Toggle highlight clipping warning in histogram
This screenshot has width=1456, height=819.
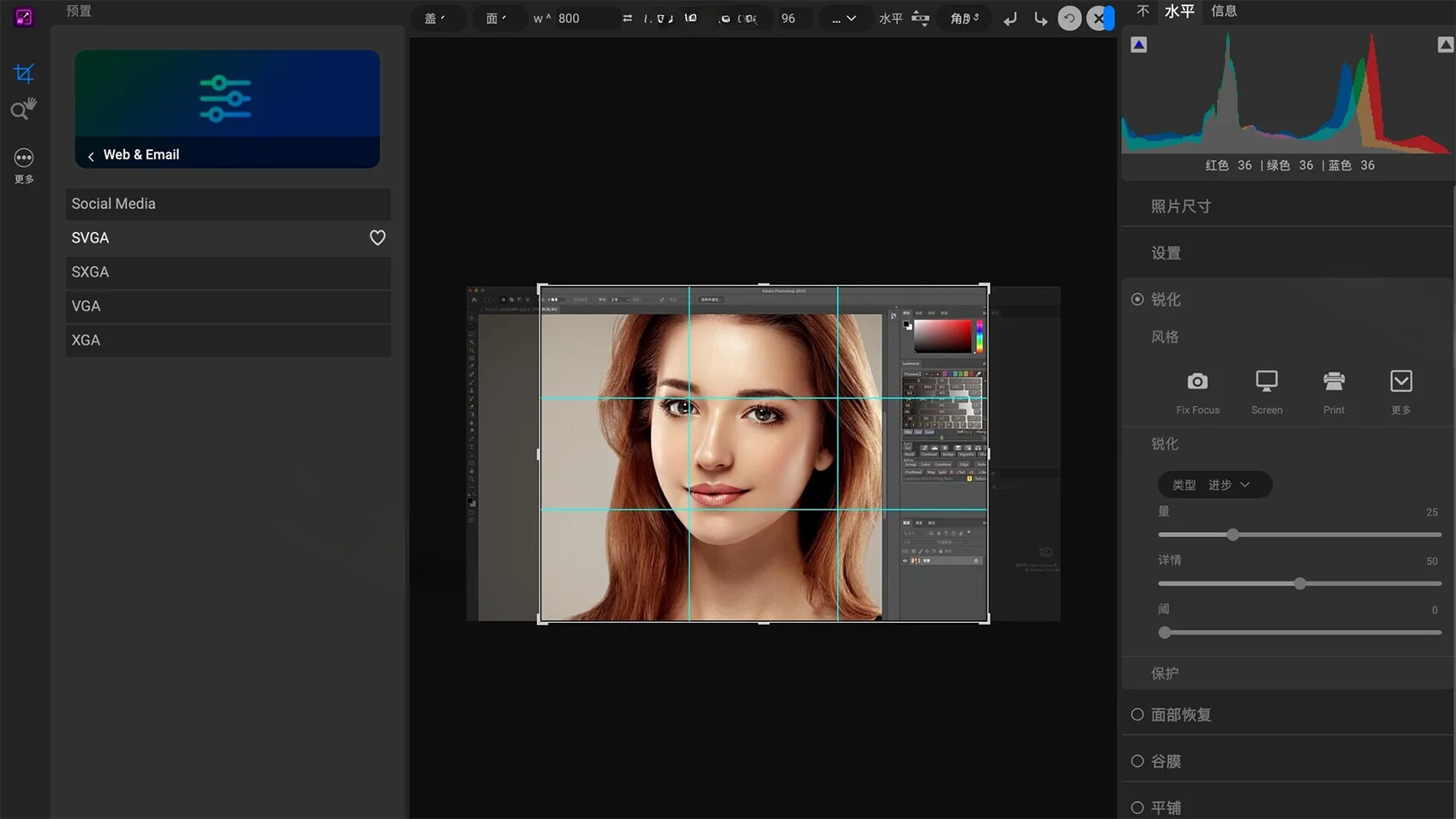point(1445,45)
